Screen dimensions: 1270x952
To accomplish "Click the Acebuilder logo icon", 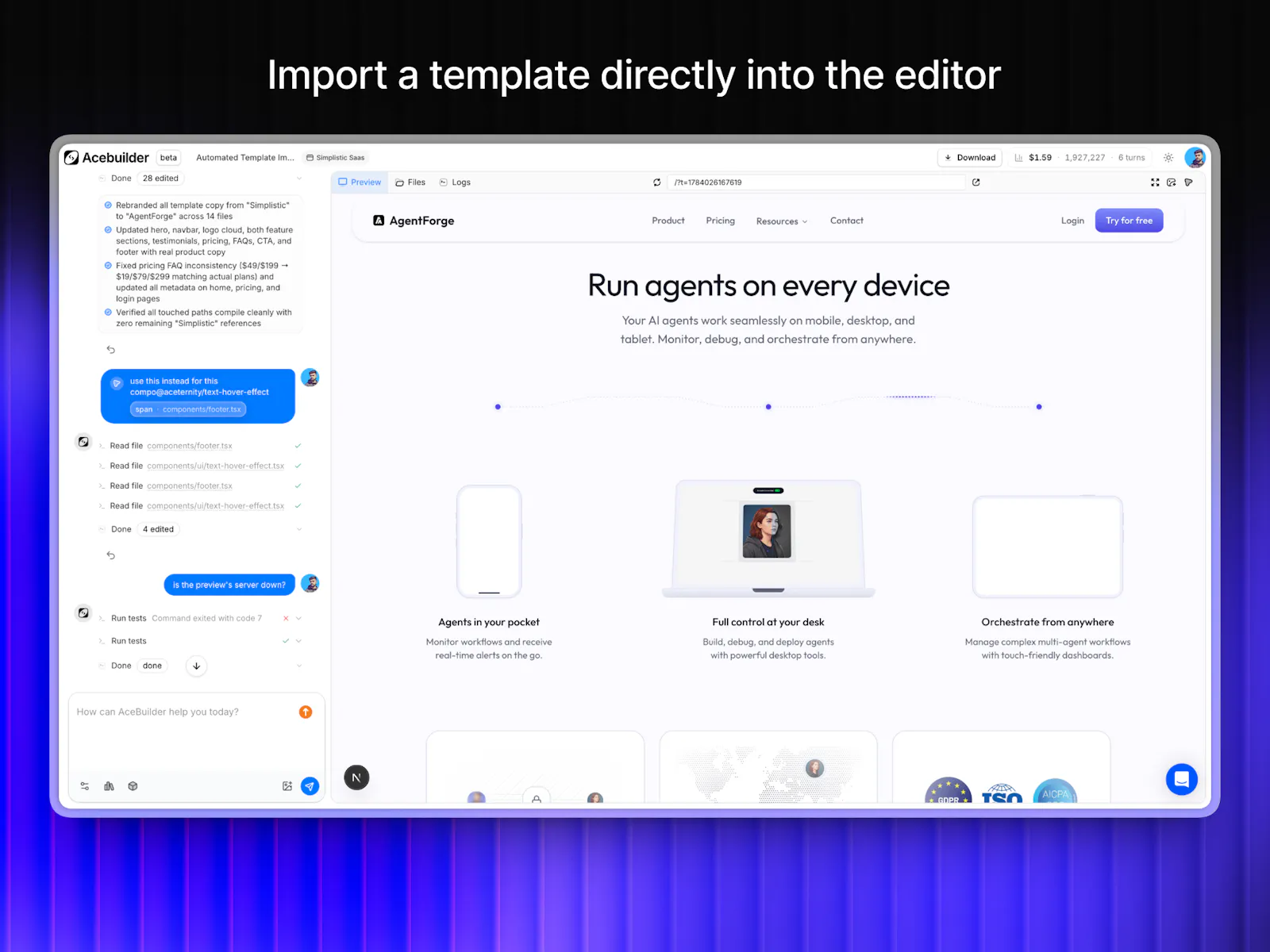I will (x=71, y=157).
